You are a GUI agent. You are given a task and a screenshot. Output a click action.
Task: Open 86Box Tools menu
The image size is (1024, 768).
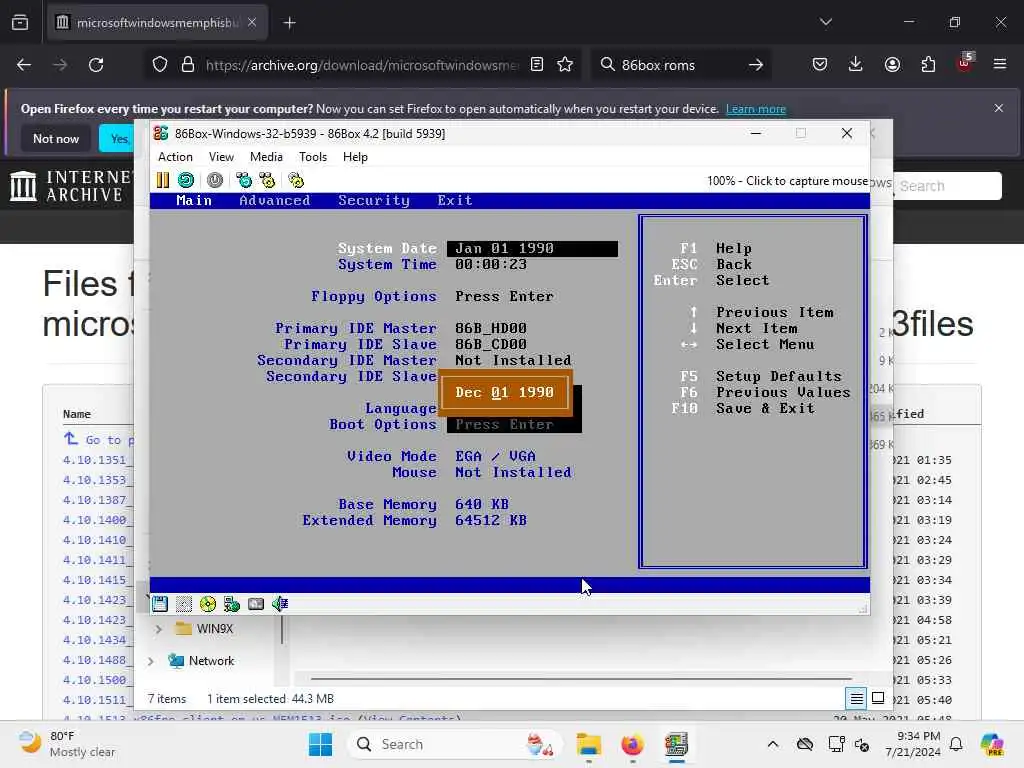(x=313, y=157)
